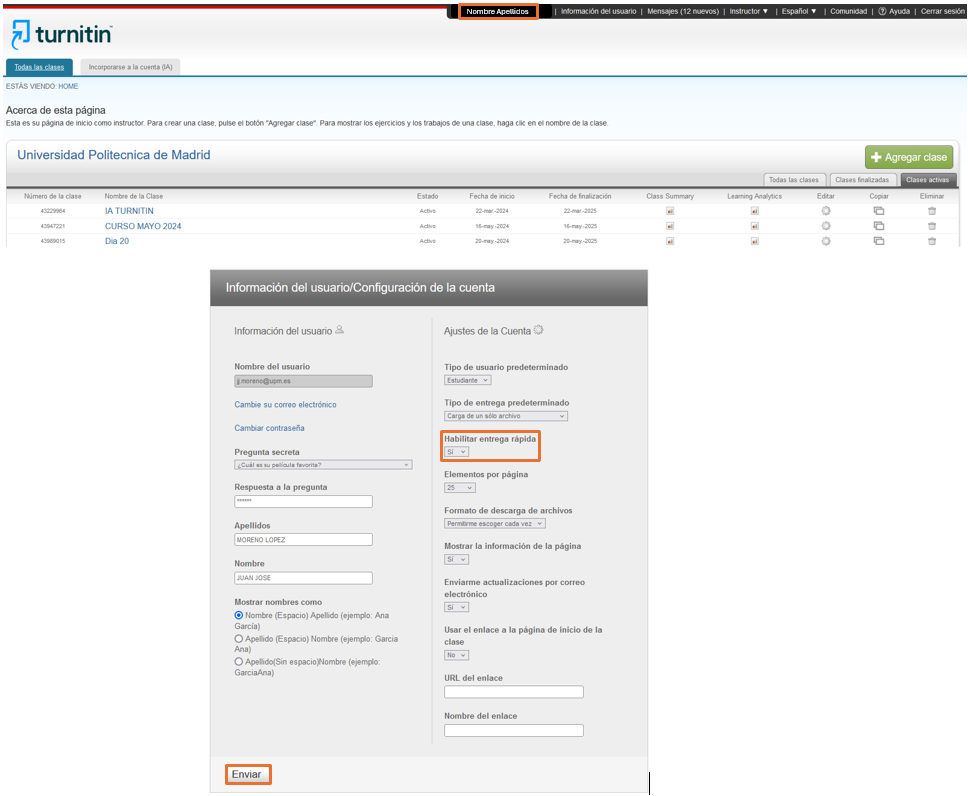The image size is (968, 796).
Task: Click the Enviar button
Action: click(248, 774)
